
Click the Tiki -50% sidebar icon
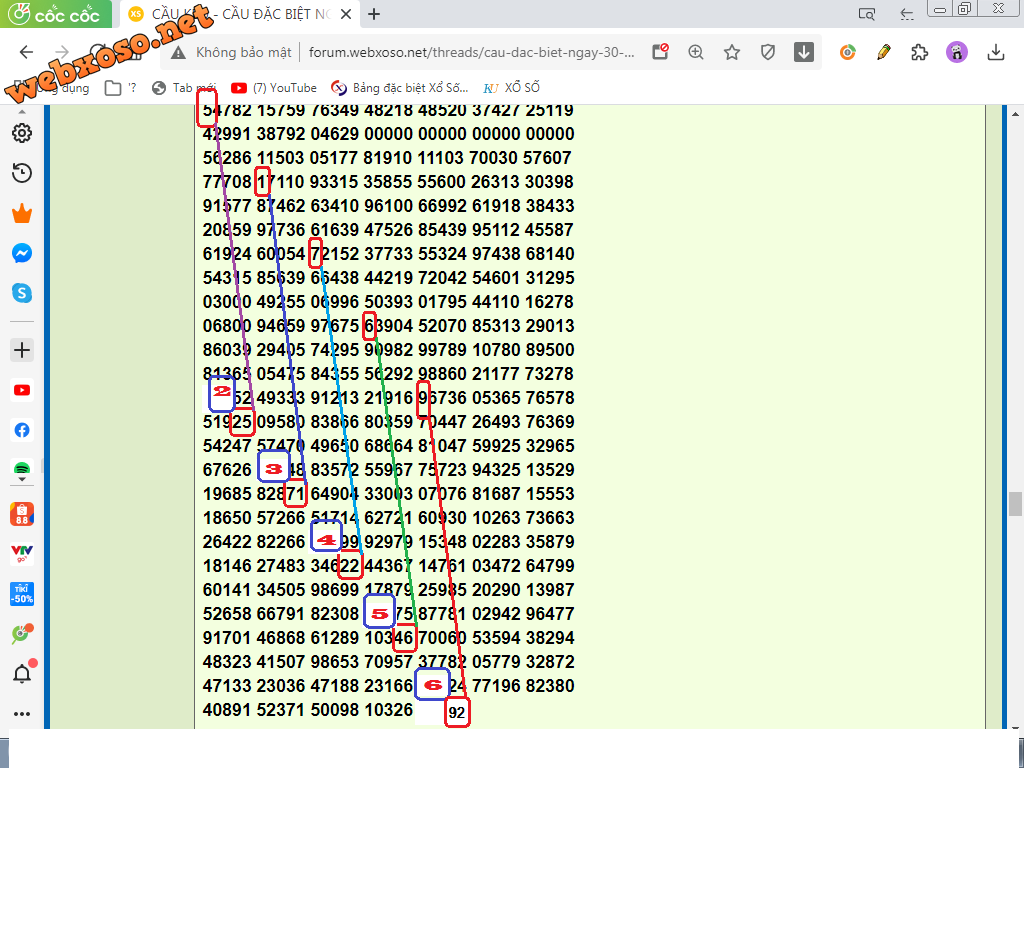coord(22,593)
